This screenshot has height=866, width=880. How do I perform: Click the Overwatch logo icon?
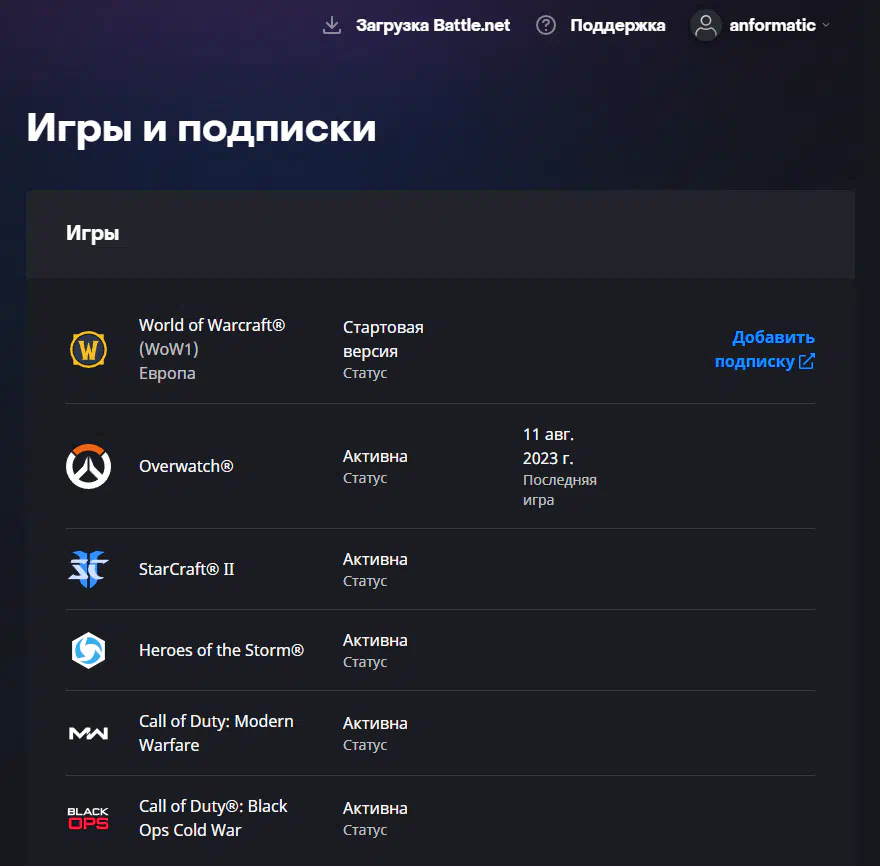coord(88,466)
